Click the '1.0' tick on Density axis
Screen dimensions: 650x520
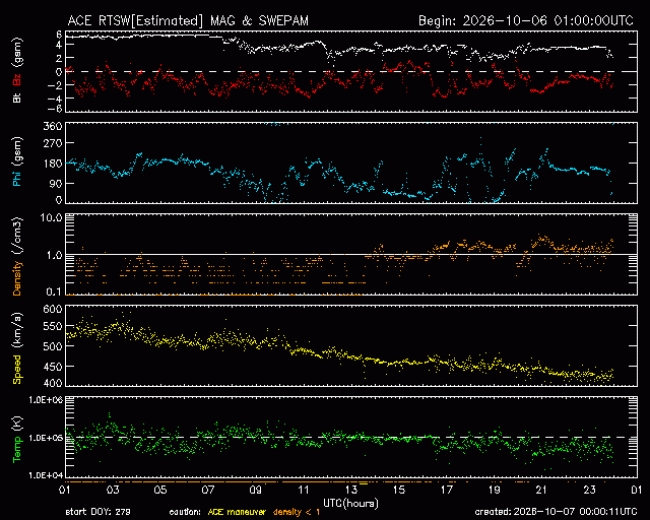point(54,255)
